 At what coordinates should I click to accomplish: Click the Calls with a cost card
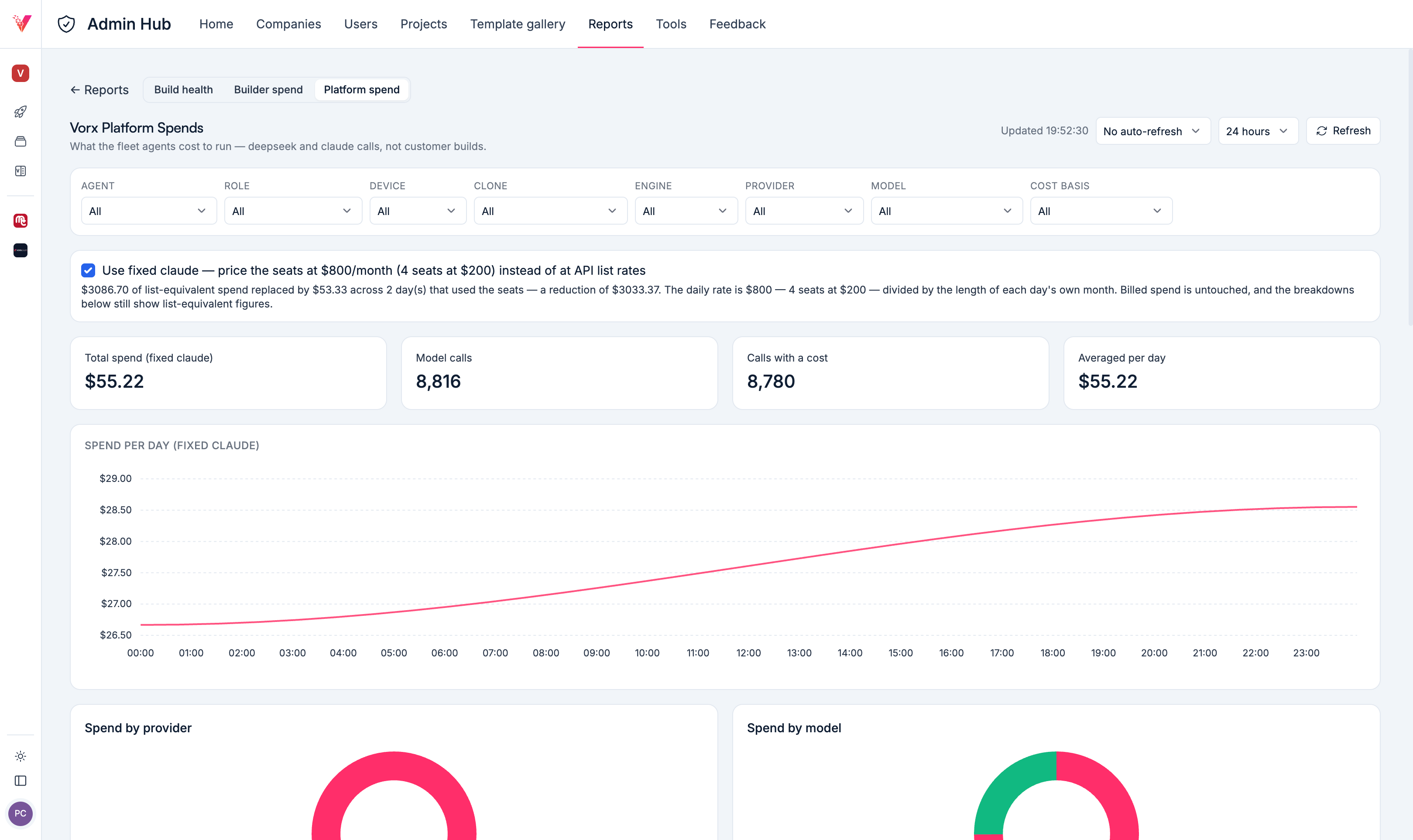pos(891,373)
